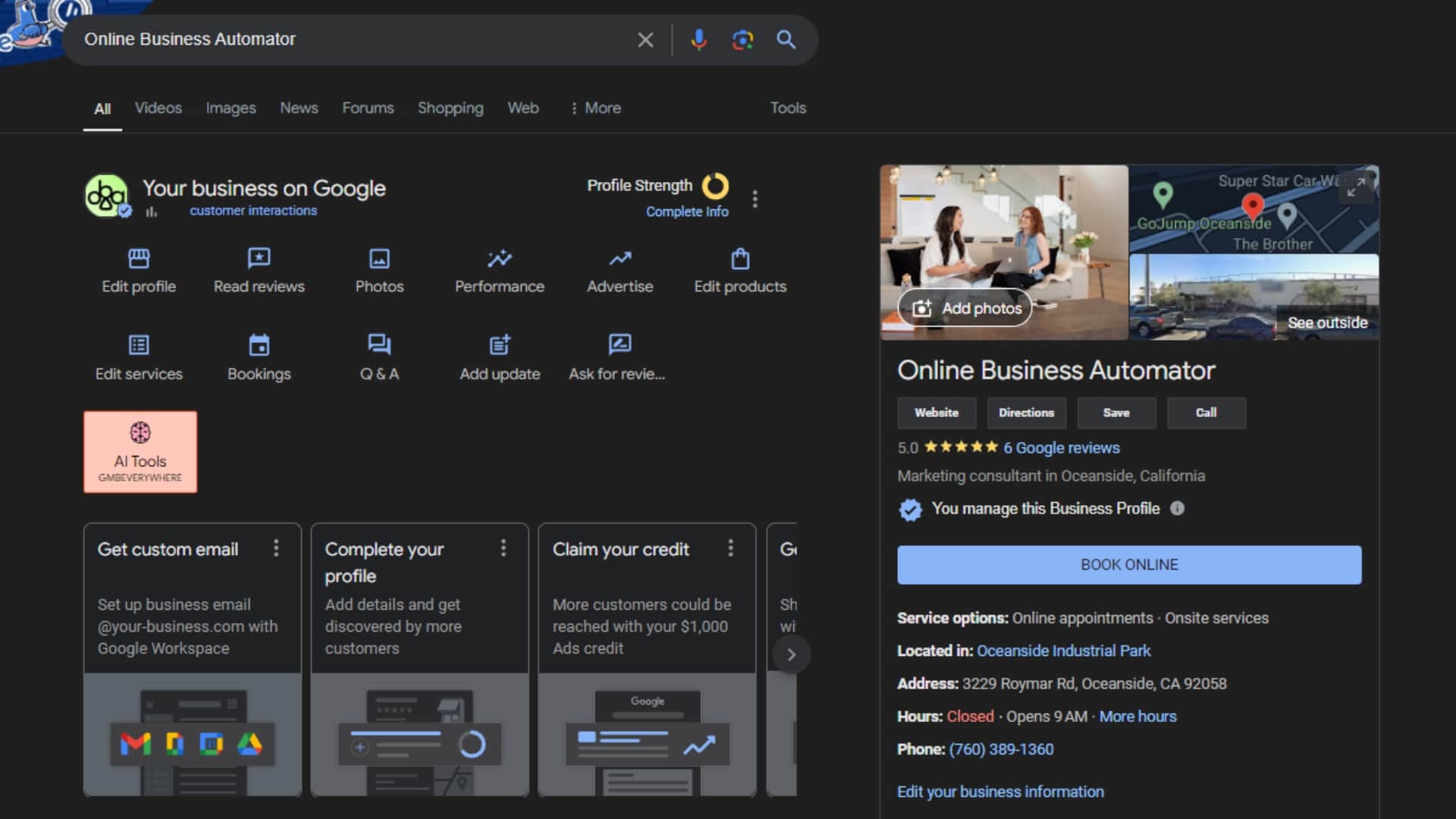
Task: Open Edit products
Action: pos(740,271)
